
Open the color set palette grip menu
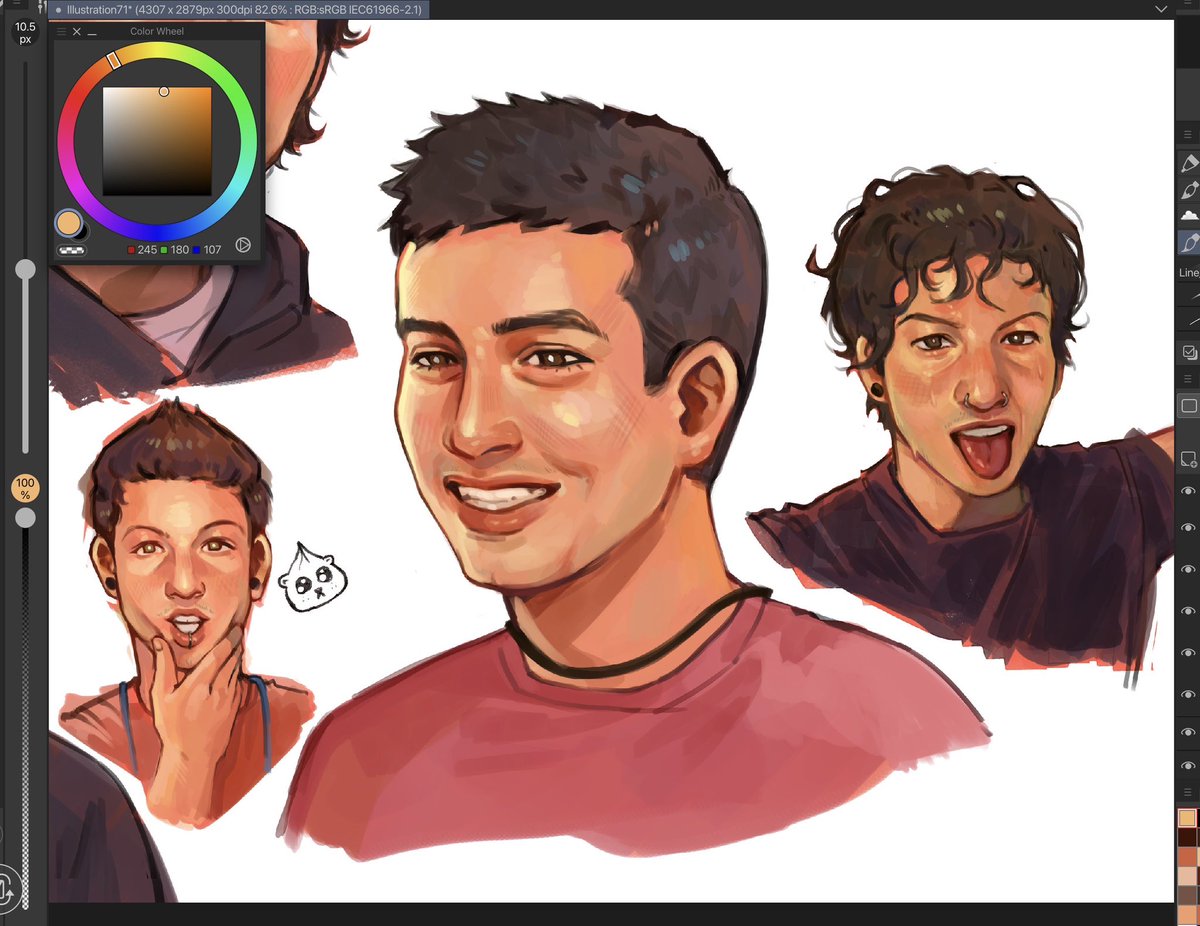[x=1187, y=791]
